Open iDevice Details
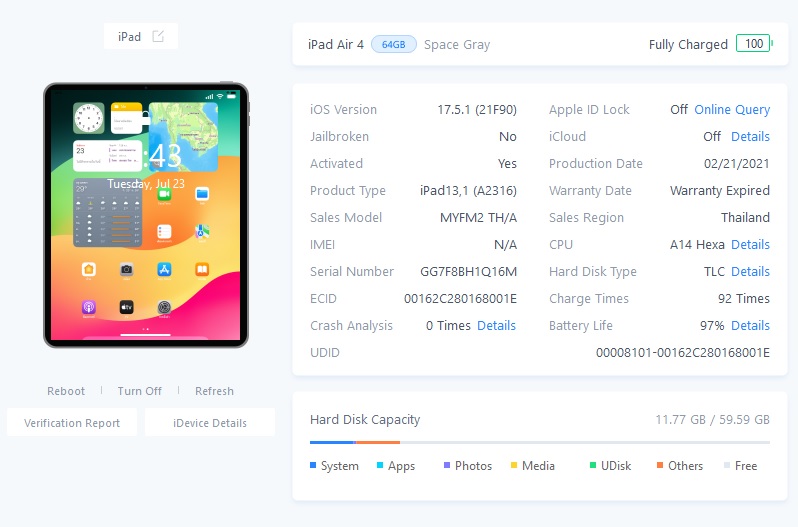This screenshot has width=798, height=527. click(x=210, y=422)
